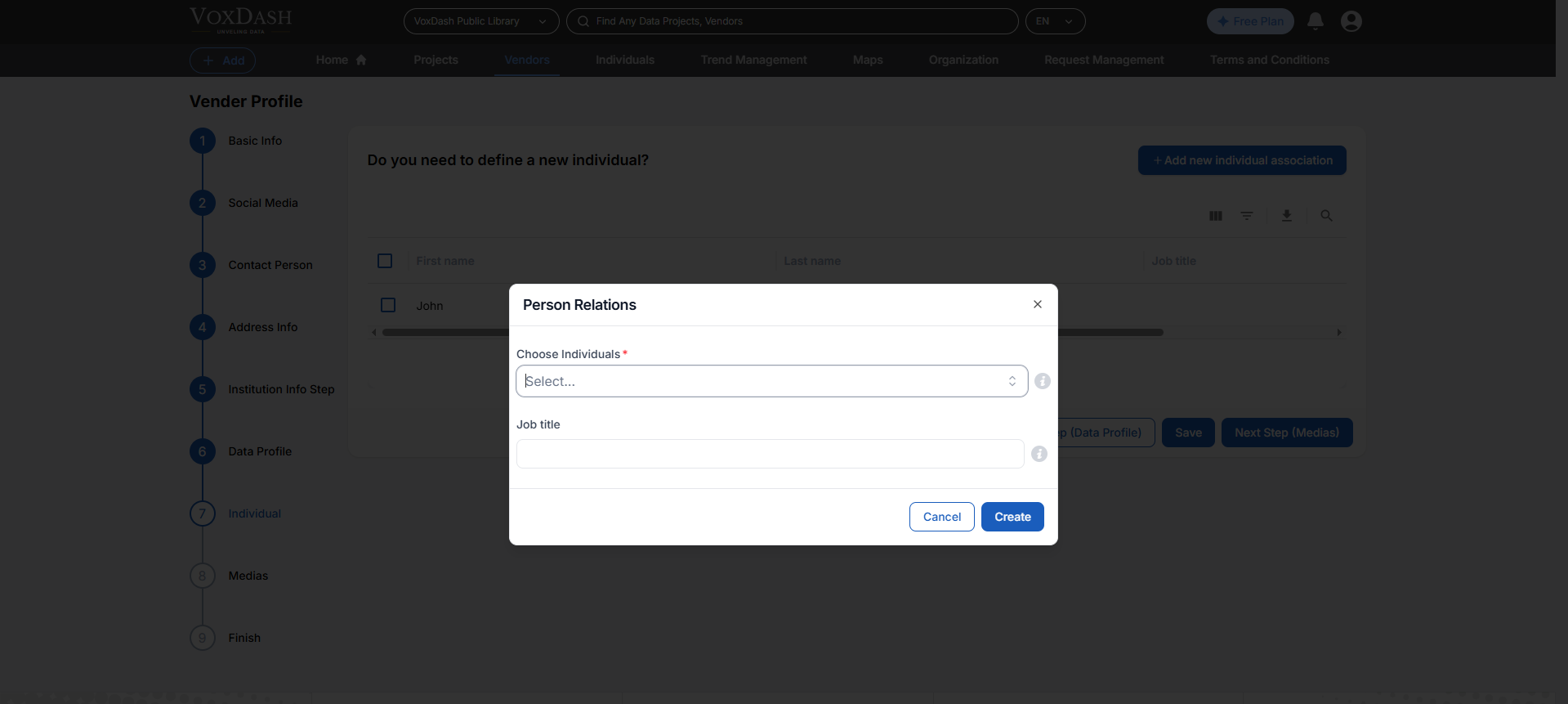Cancel the Person Relations dialog
This screenshot has width=1568, height=704.
941,517
